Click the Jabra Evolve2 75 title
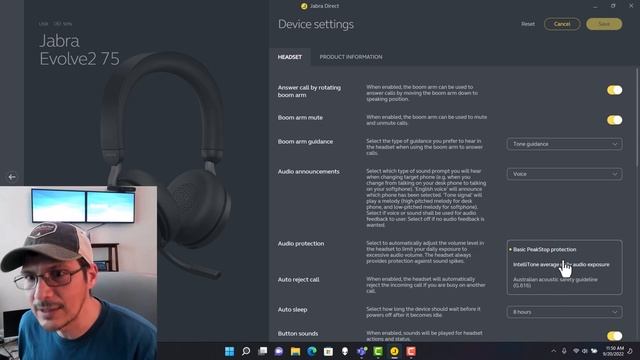The width and height of the screenshot is (640, 360). (79, 50)
